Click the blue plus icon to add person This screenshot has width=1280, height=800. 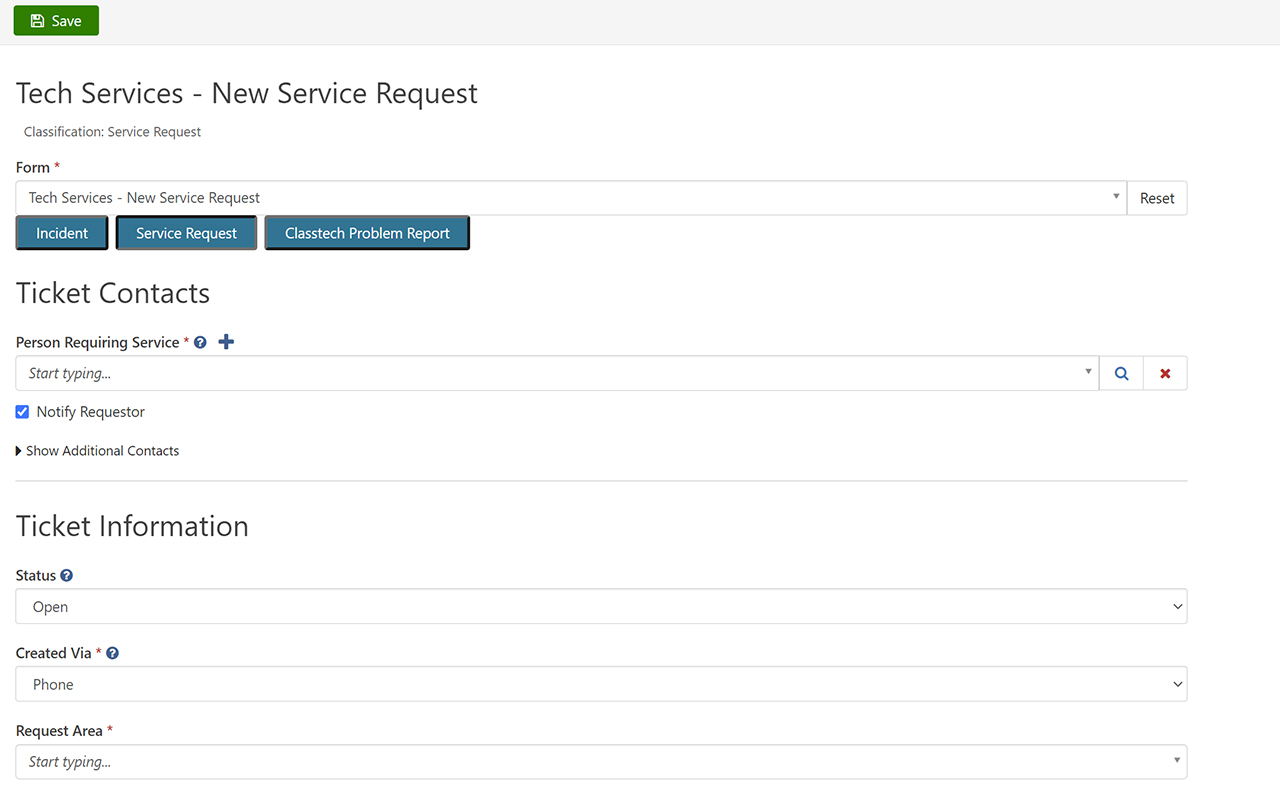(x=226, y=342)
